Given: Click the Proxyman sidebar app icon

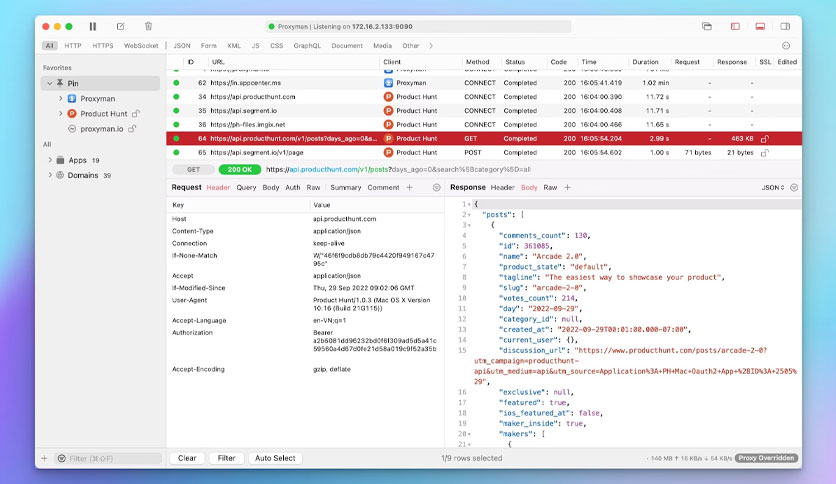Looking at the screenshot, I should 72,99.
